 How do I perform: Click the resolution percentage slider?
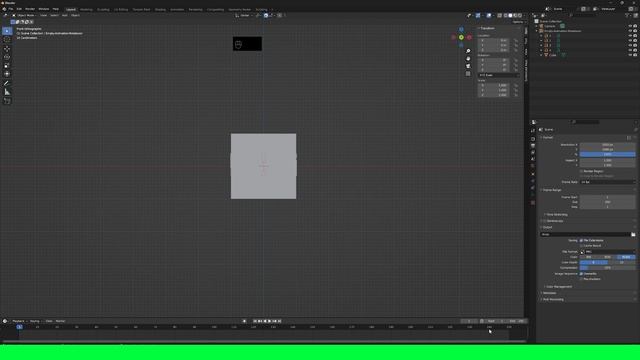[607, 155]
